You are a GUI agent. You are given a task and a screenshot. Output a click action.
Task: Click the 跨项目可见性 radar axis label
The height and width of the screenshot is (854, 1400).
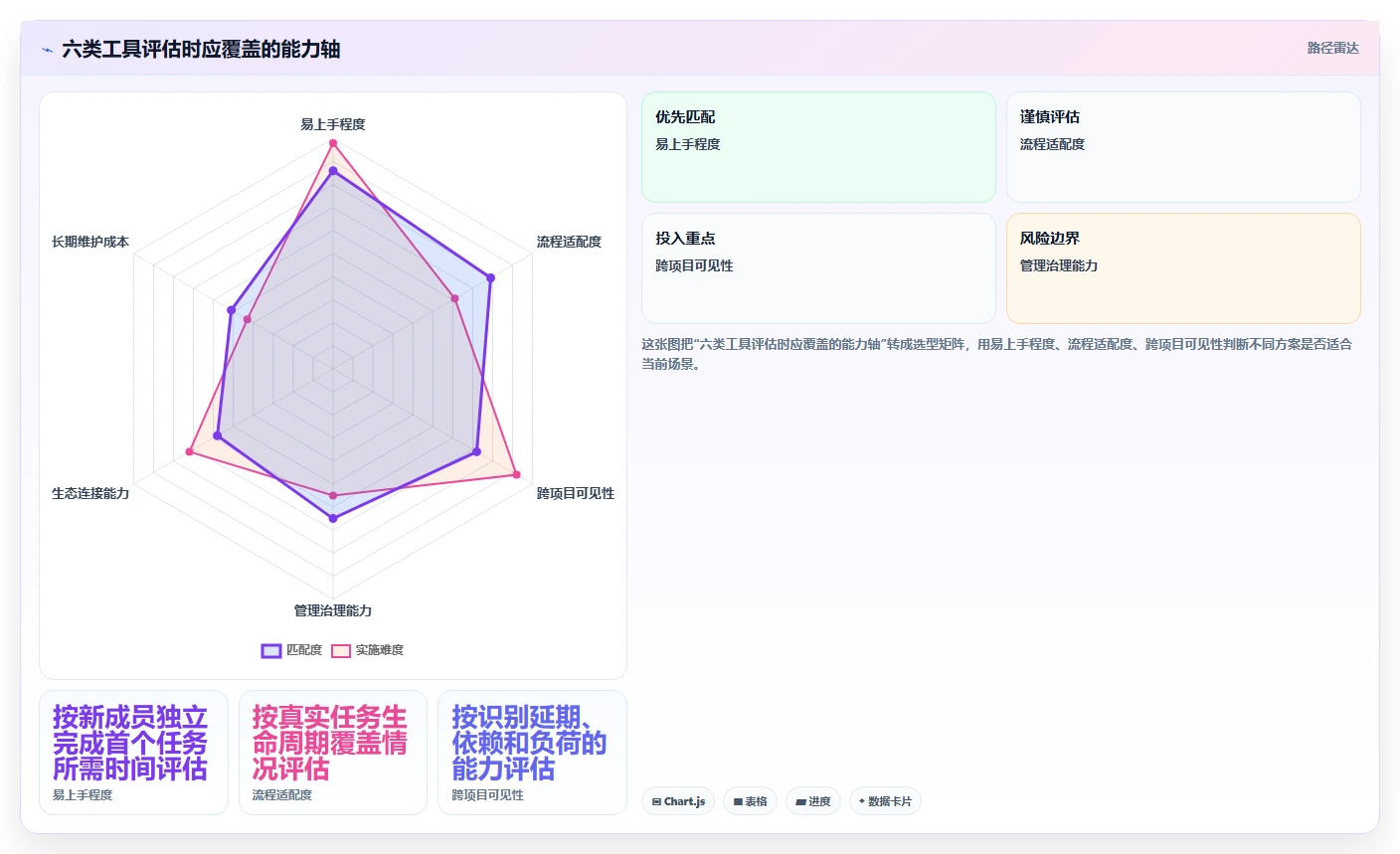576,493
